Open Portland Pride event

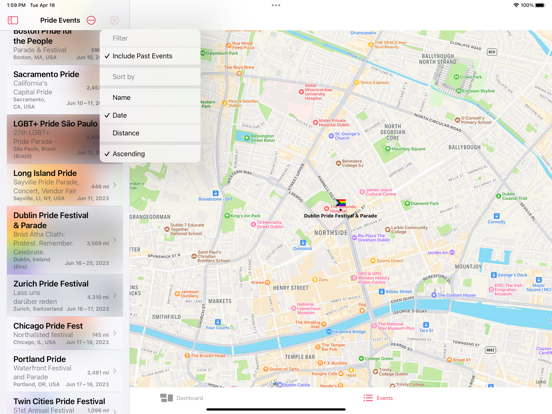click(x=65, y=371)
